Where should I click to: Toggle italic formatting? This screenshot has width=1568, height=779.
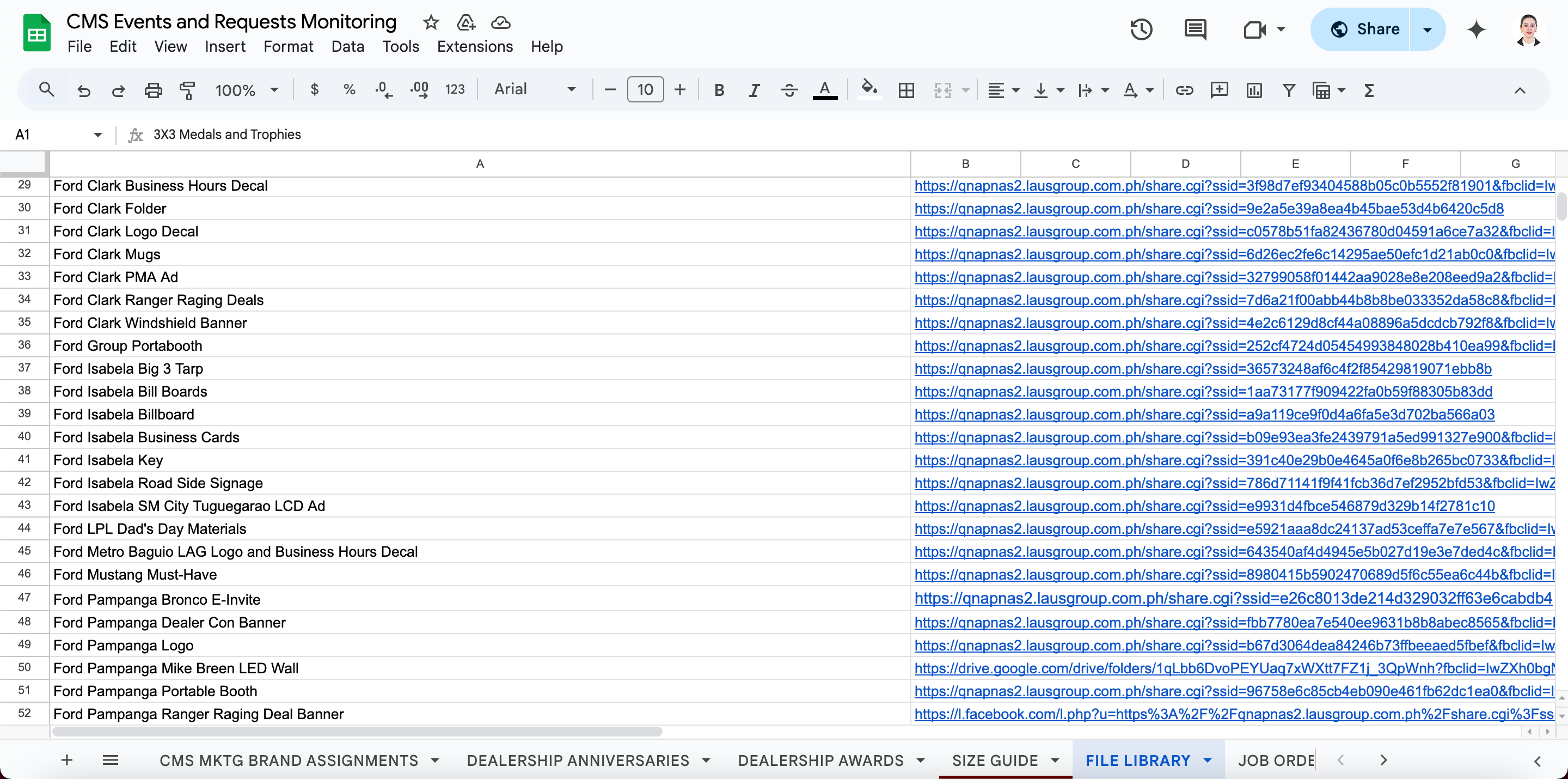(754, 90)
